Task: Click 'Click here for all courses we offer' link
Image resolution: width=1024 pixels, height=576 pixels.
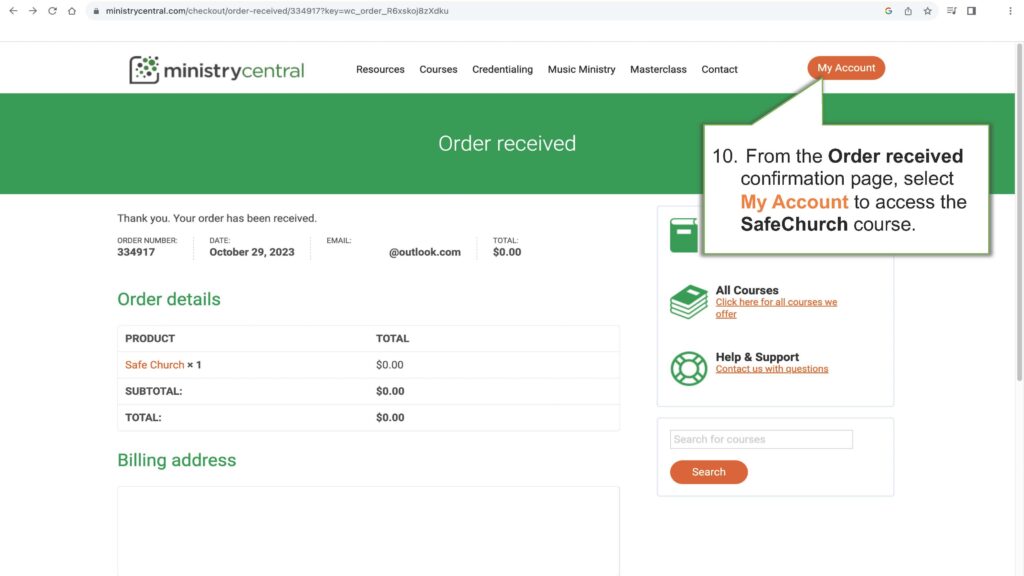Action: tap(776, 308)
